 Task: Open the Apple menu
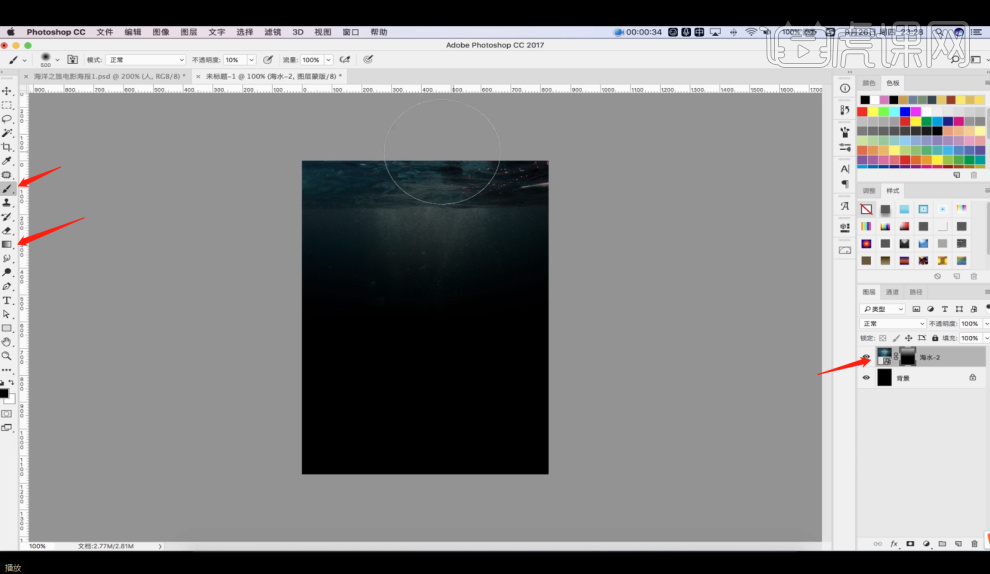[x=11, y=32]
